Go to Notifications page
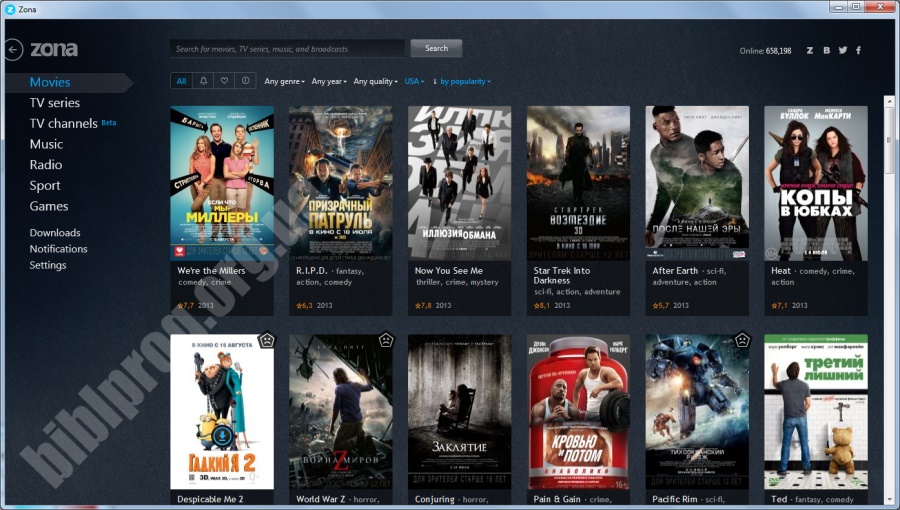 point(58,248)
